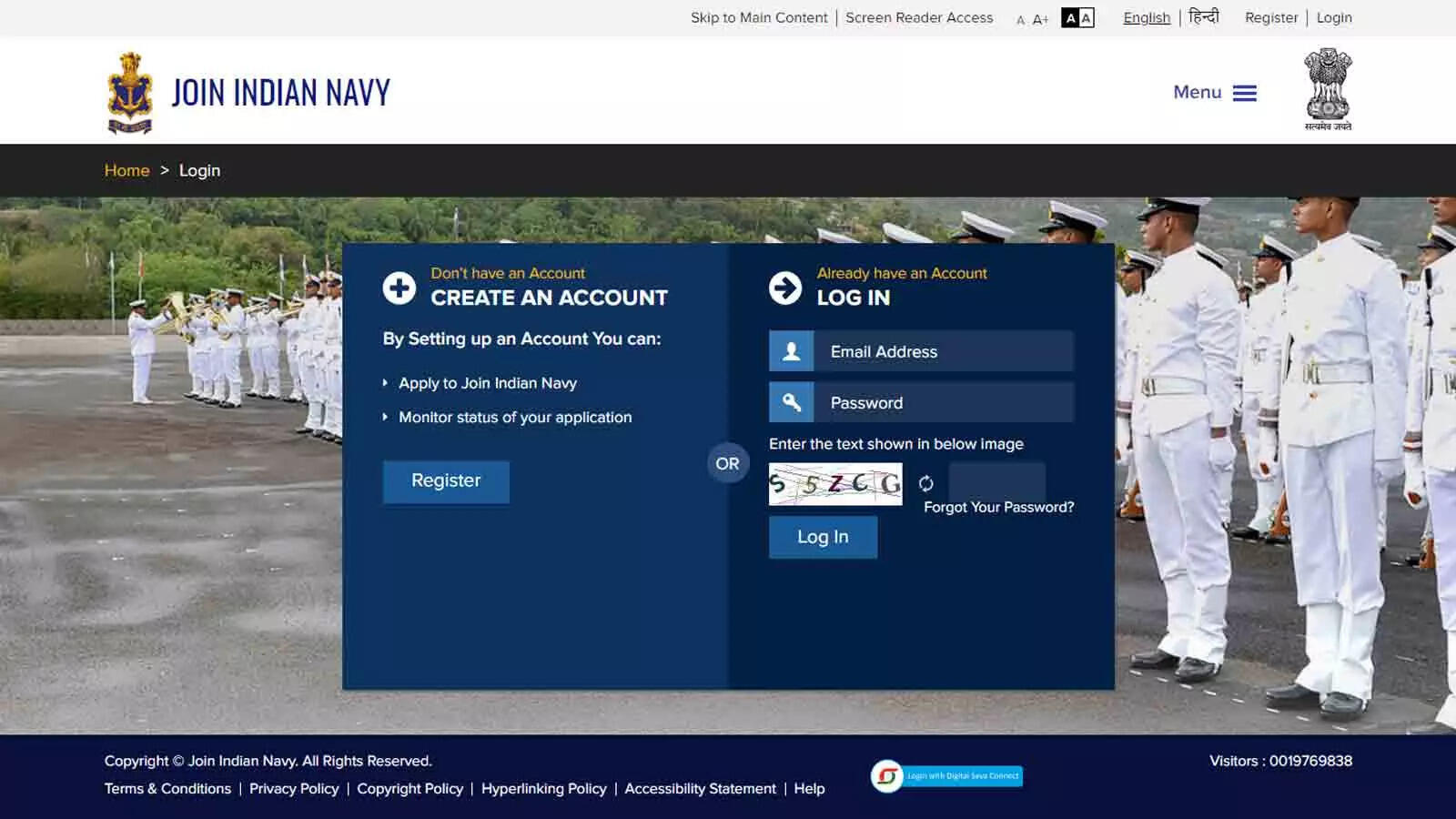
Task: Click Forgot Your Password link
Action: click(x=998, y=507)
